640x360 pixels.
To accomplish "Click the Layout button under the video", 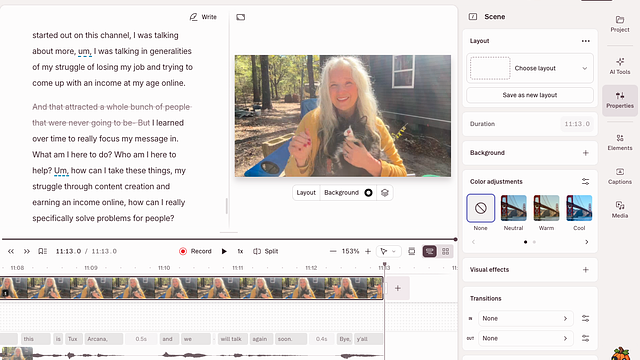I will click(x=306, y=193).
